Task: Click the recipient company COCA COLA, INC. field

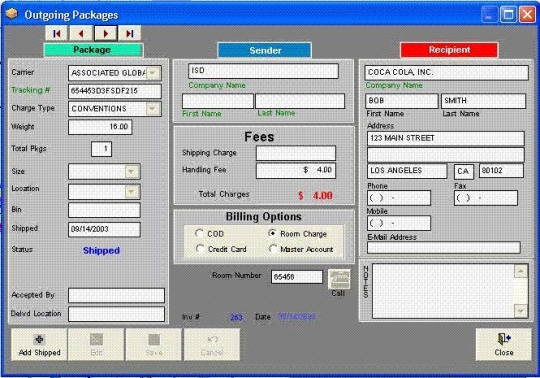Action: 446,73
